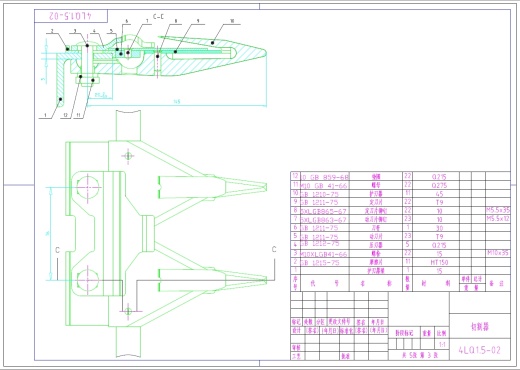520x370 pixels.
Task: Click the M10XLGB41-66 code in row 3
Action: pyautogui.click(x=324, y=254)
